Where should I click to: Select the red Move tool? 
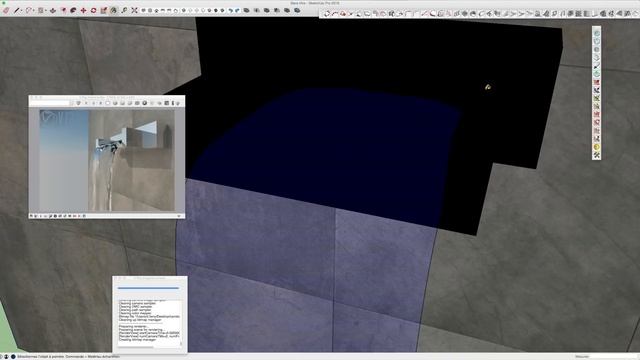[x=83, y=10]
